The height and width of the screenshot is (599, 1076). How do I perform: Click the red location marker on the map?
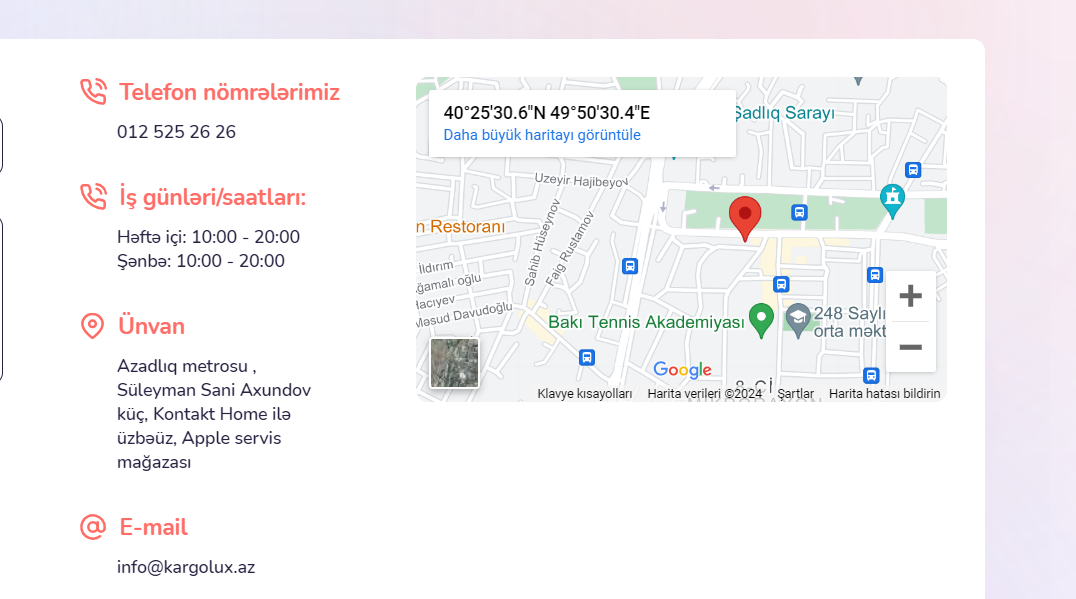click(x=745, y=217)
